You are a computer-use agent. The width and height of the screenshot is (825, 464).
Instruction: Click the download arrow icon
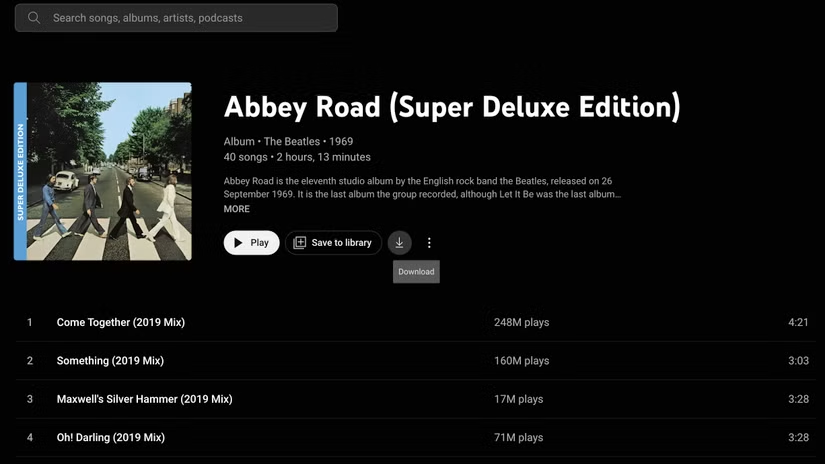point(399,243)
